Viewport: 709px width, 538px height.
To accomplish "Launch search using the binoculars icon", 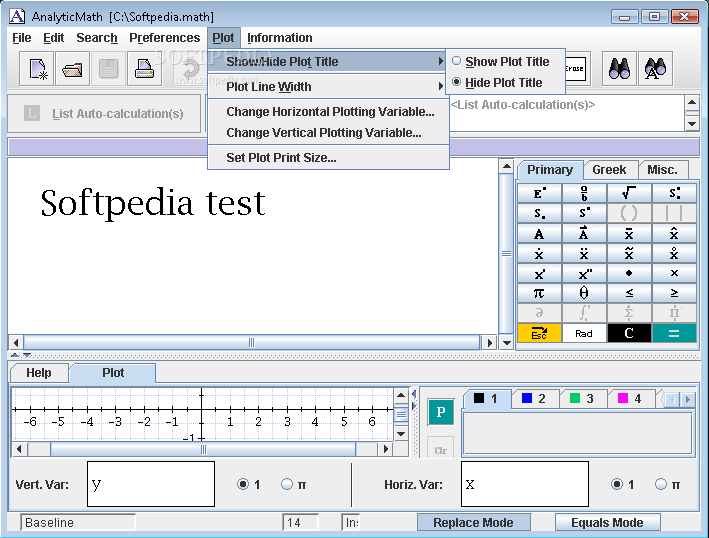I will tap(619, 69).
